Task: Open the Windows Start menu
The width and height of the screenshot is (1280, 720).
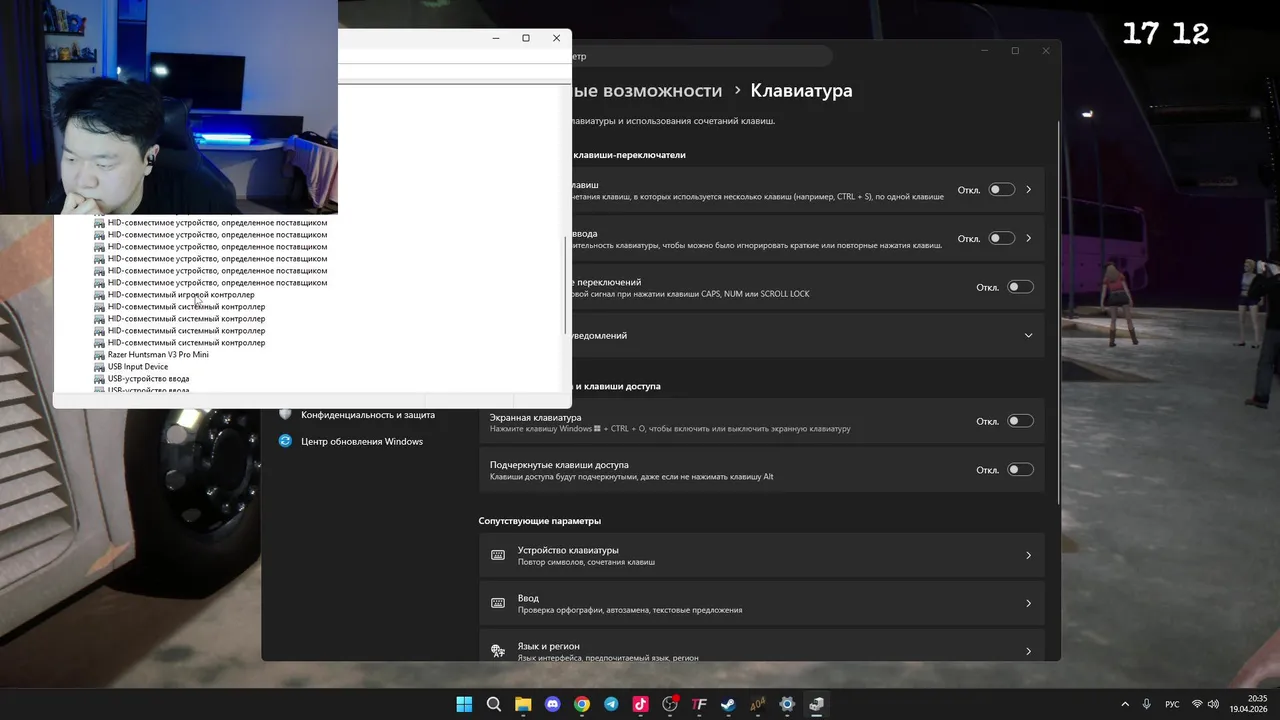Action: point(464,704)
